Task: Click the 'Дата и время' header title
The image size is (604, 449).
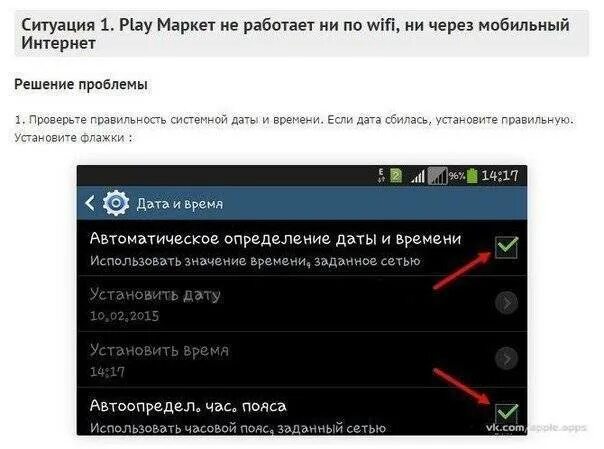Action: [x=180, y=204]
